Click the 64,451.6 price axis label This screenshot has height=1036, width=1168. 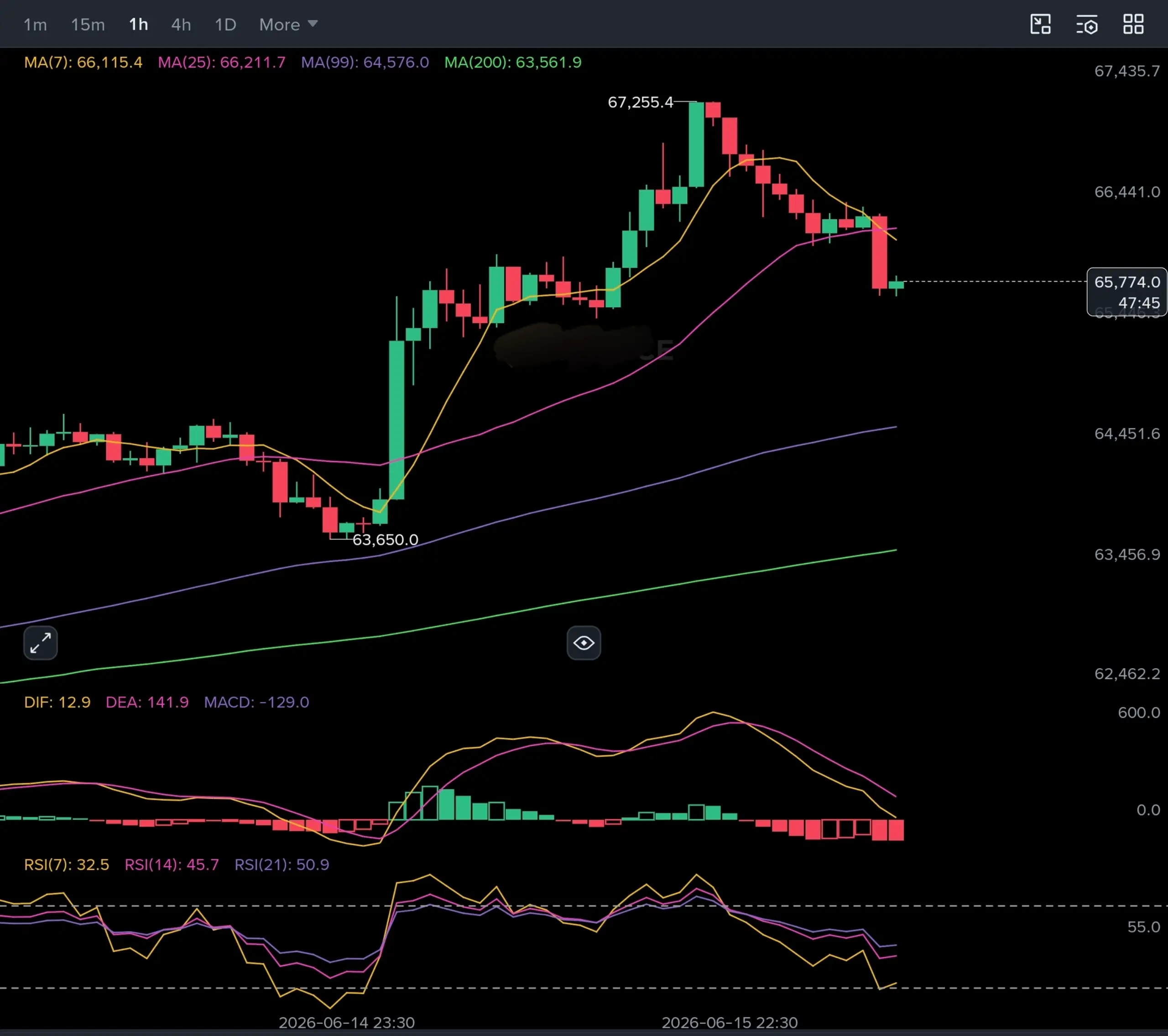(1127, 434)
